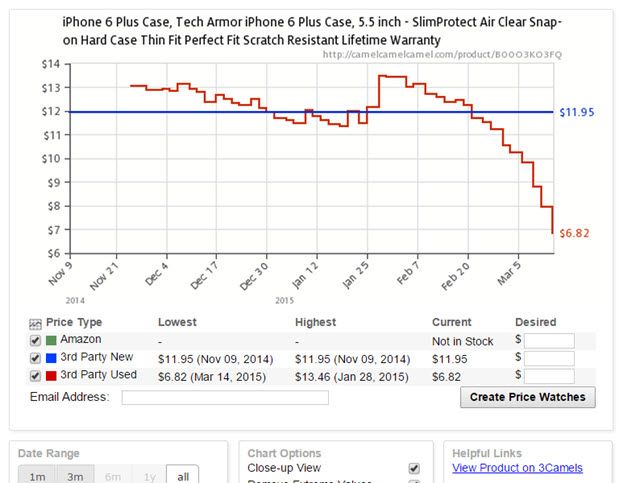
Task: Open the View Product on 3Camels link
Action: pos(517,468)
